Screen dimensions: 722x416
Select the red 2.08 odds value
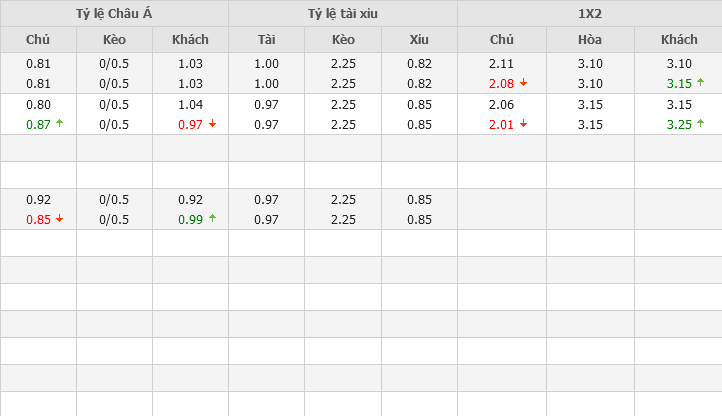point(501,83)
